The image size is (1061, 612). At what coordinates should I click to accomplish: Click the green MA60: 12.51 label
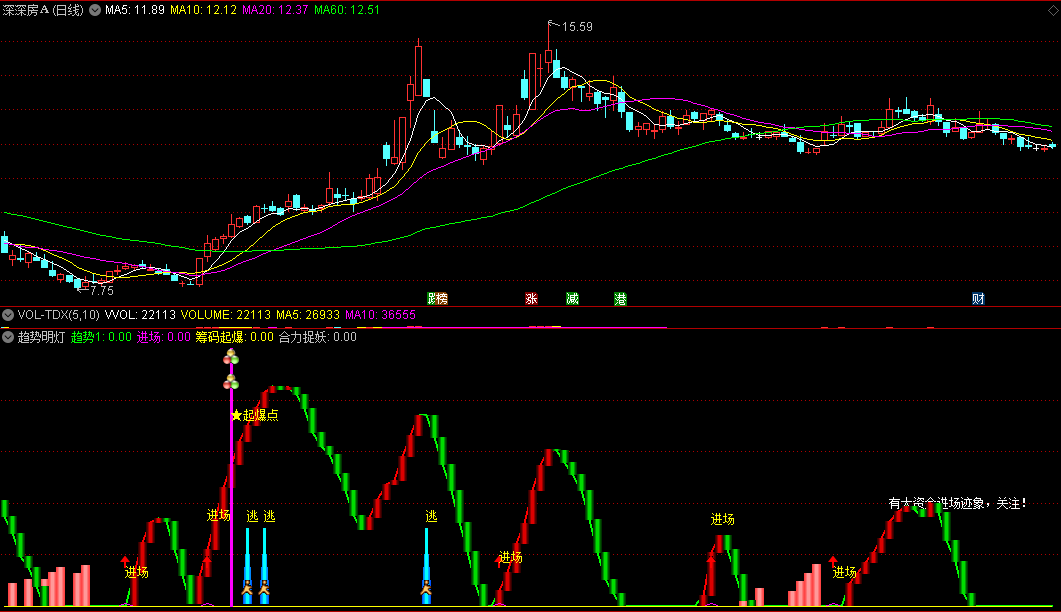coord(347,10)
